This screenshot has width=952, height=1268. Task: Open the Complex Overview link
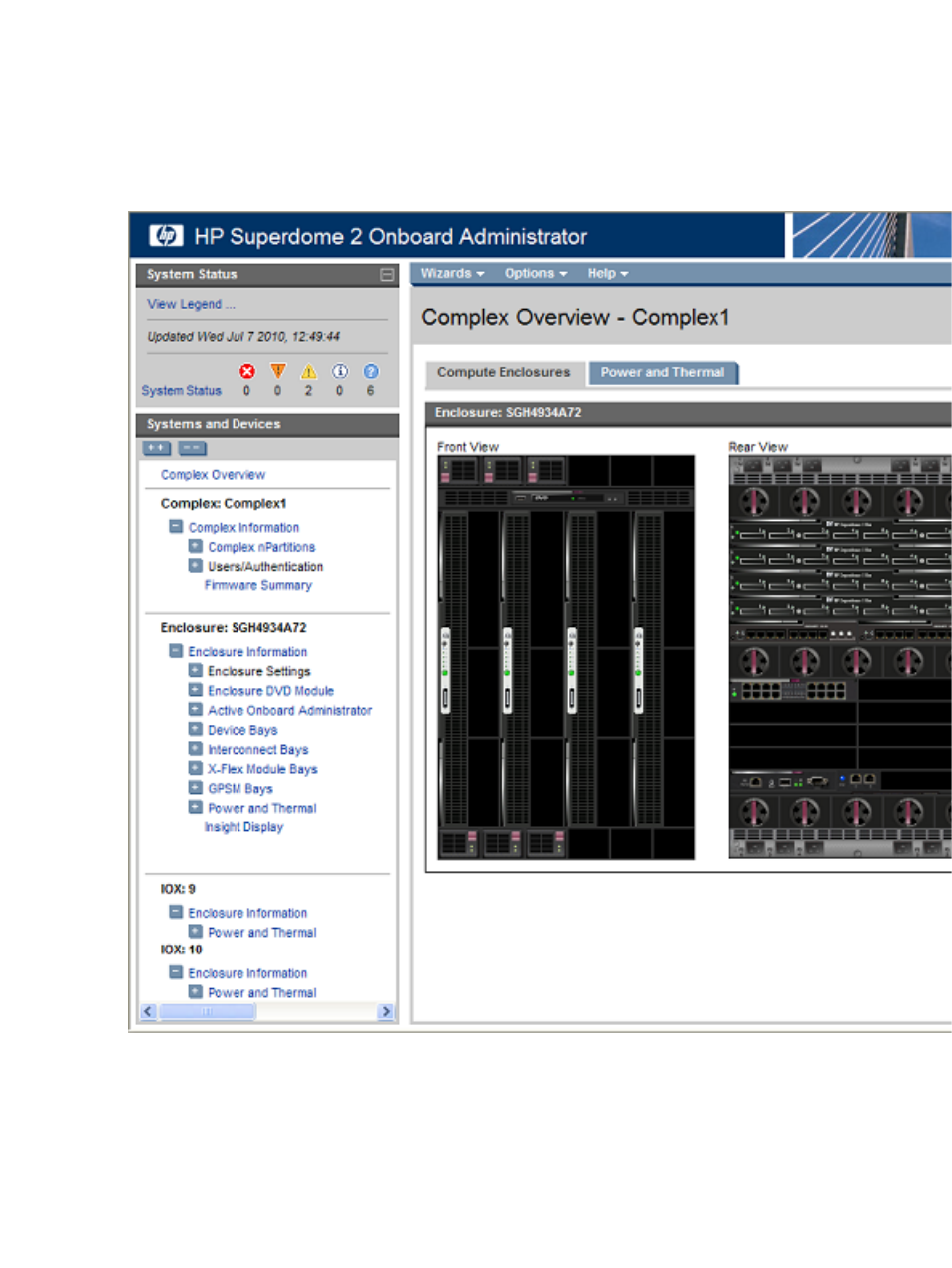[213, 475]
